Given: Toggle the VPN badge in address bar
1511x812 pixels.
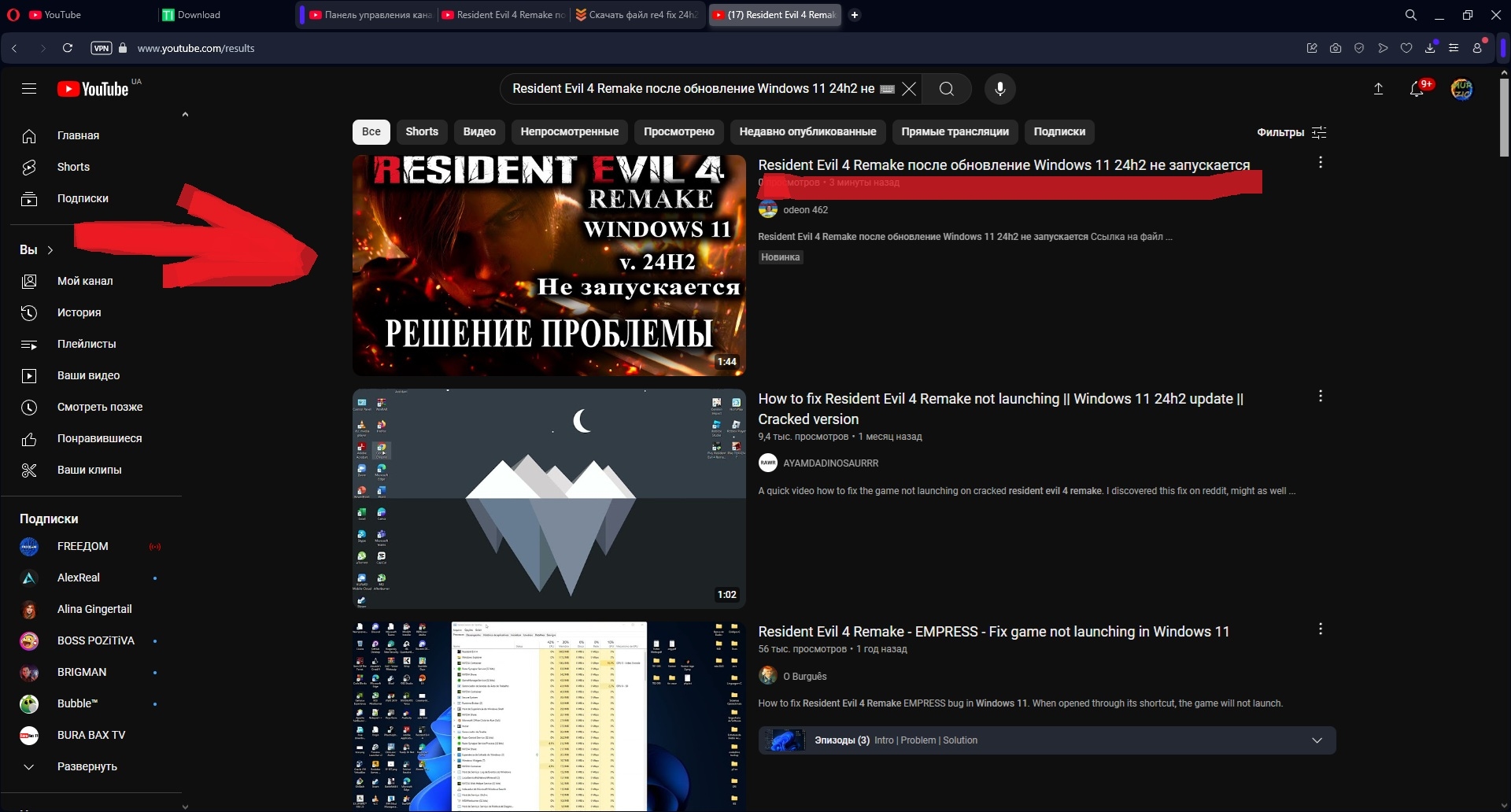Looking at the screenshot, I should [102, 48].
